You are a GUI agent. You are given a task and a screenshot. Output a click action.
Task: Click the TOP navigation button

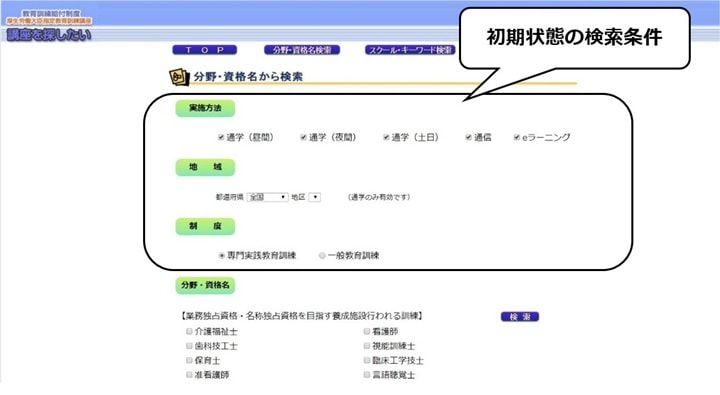click(205, 50)
